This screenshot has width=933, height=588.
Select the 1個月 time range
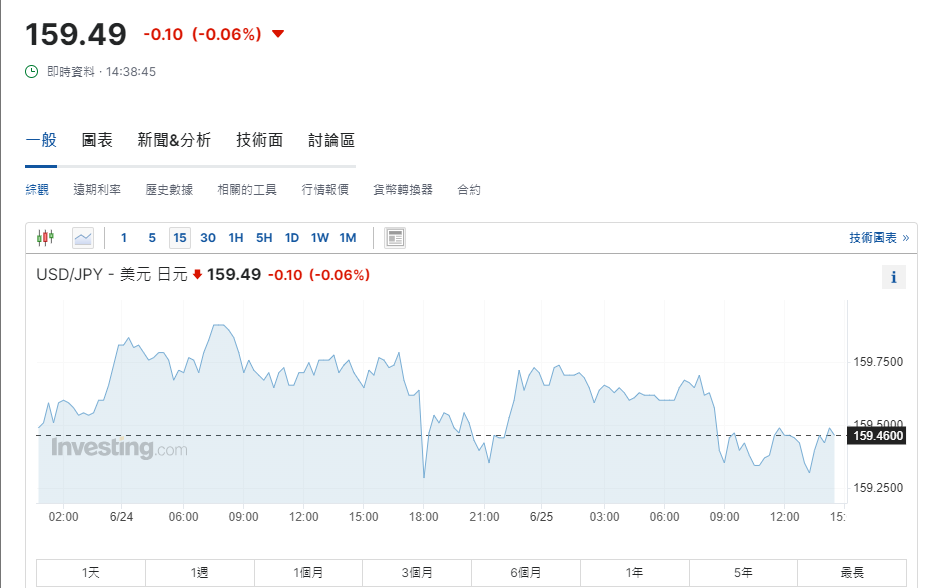(x=308, y=573)
